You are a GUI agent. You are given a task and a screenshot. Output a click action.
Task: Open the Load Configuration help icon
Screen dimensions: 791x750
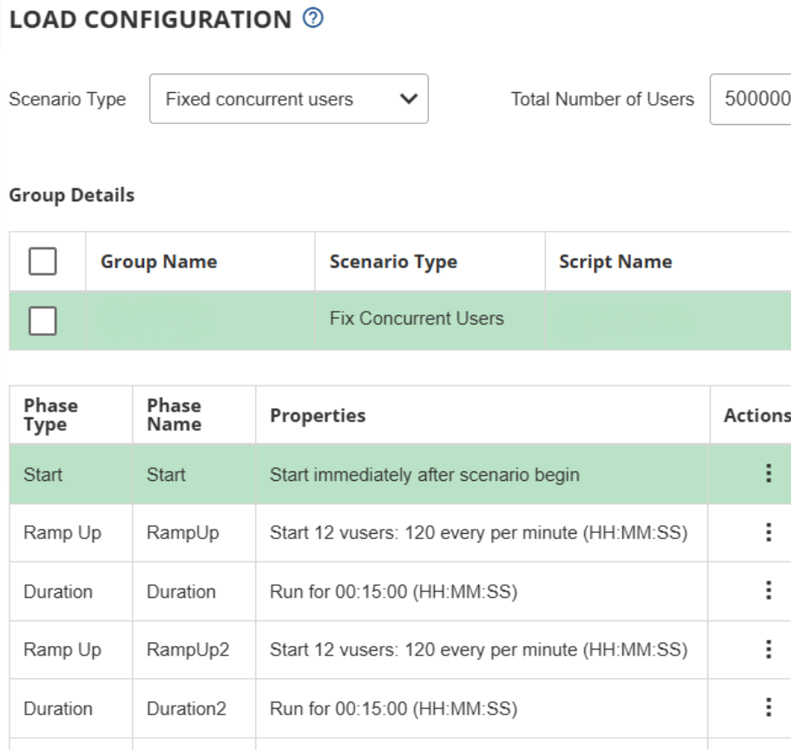pyautogui.click(x=313, y=18)
